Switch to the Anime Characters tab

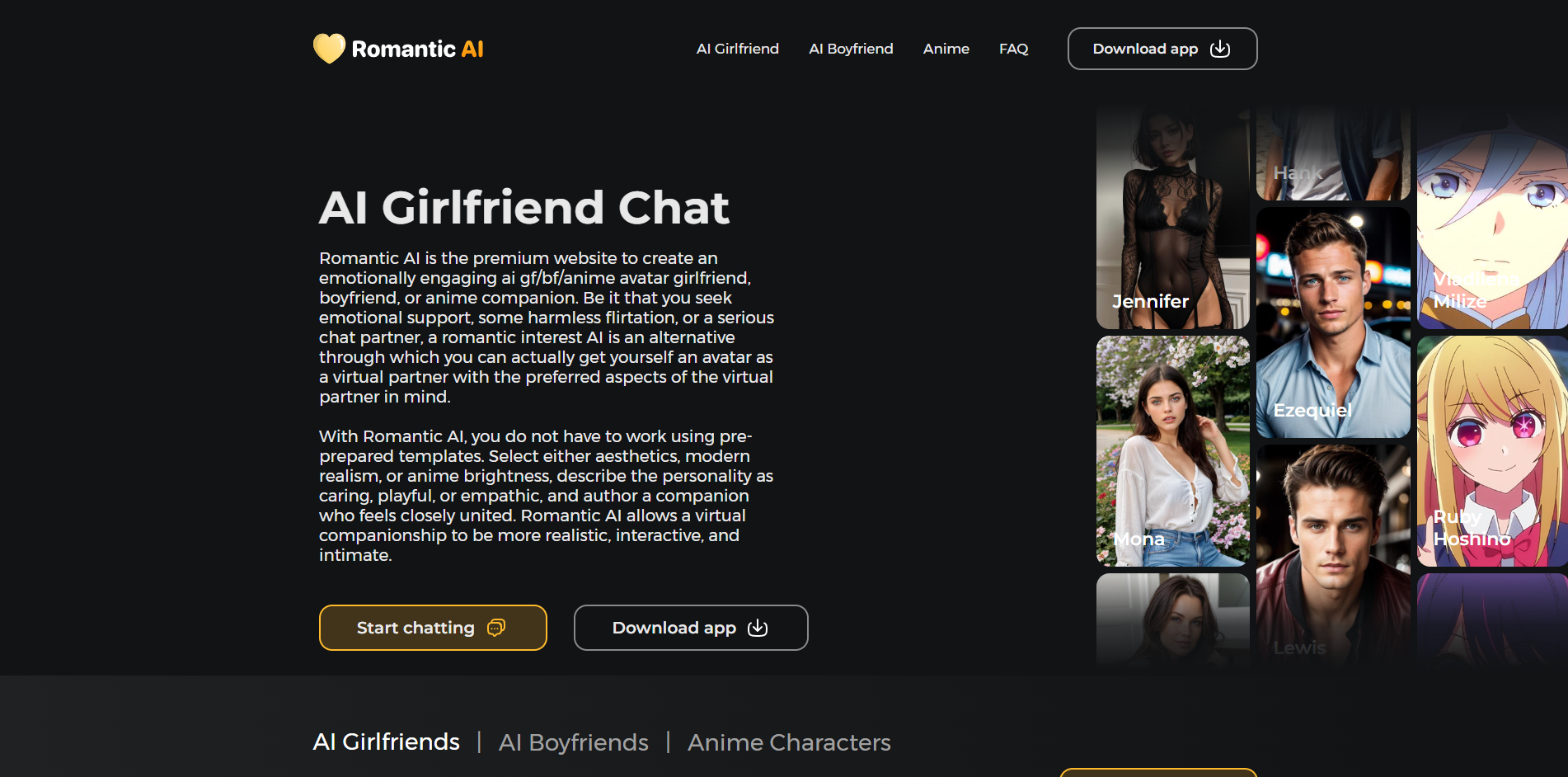(x=789, y=742)
